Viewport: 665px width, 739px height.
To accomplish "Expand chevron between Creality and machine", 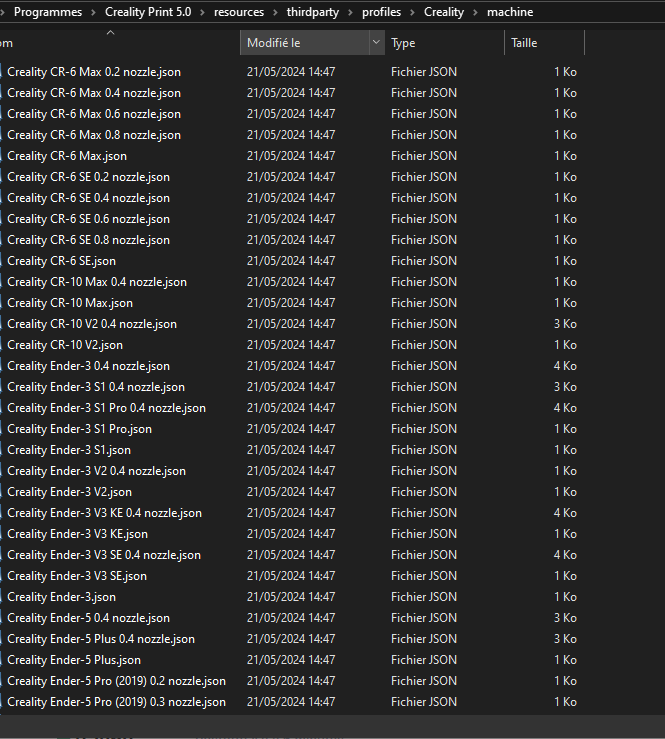I will [476, 12].
